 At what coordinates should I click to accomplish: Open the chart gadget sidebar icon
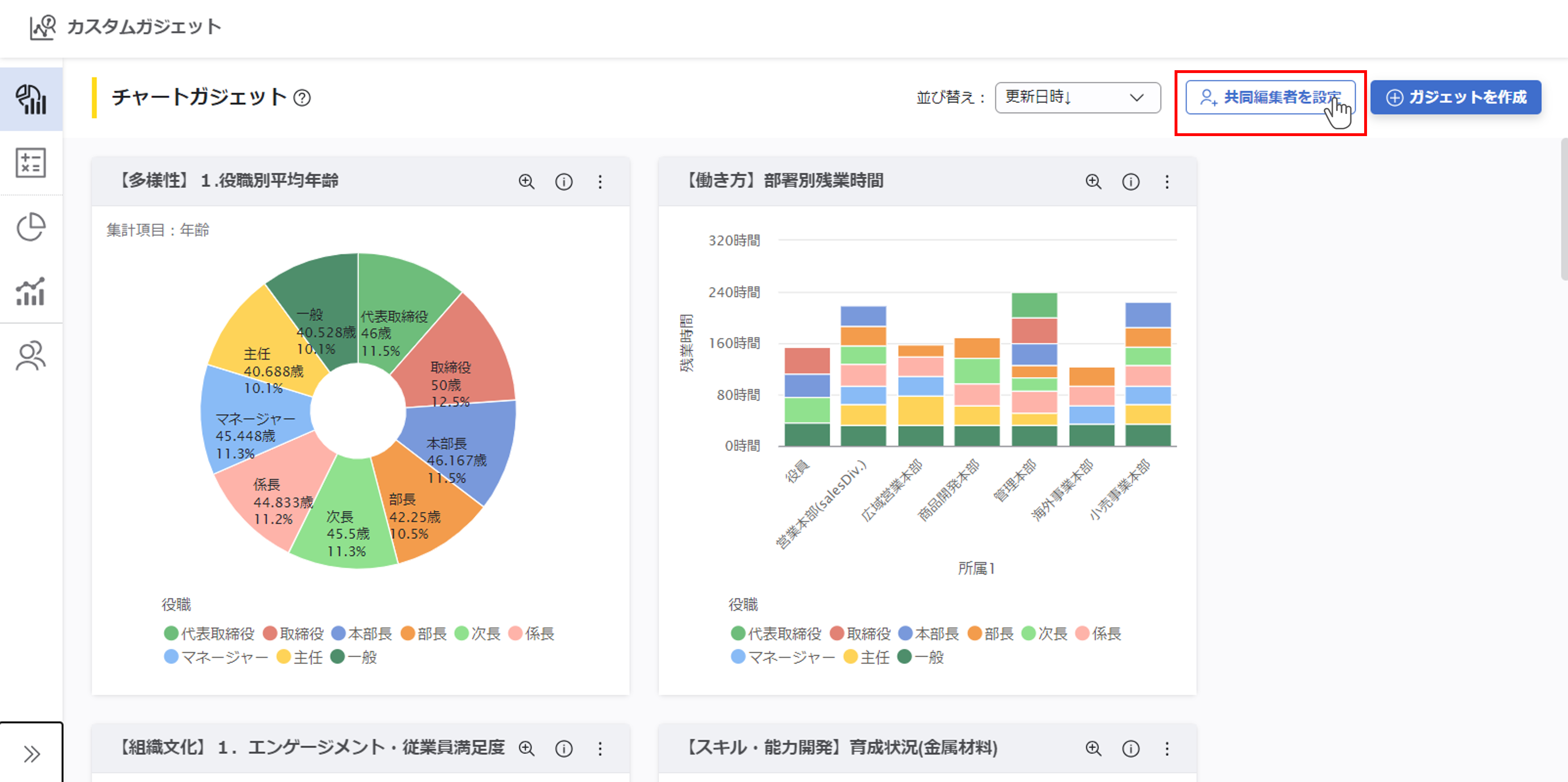point(30,99)
